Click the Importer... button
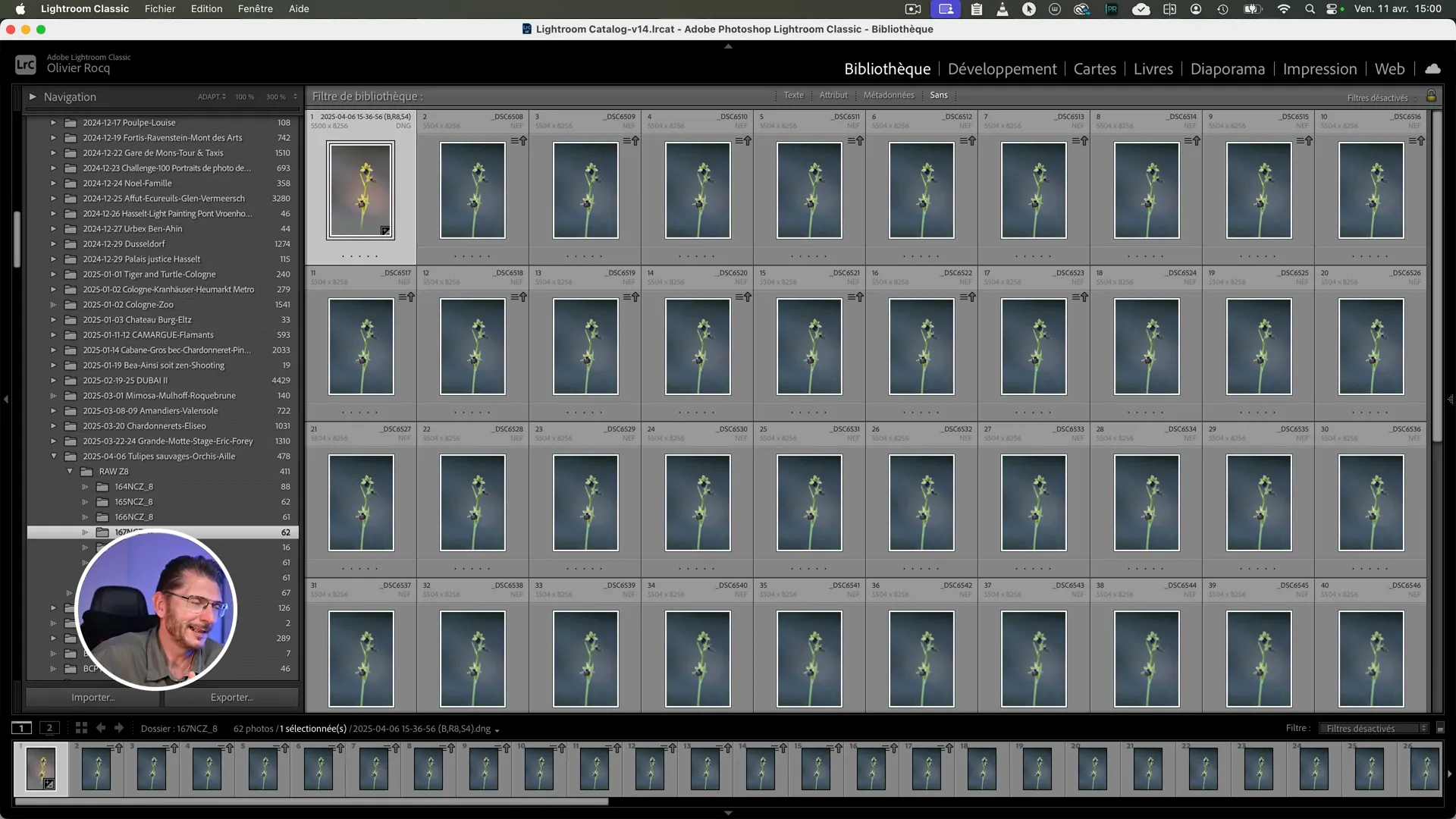This screenshot has width=1456, height=819. [x=93, y=698]
